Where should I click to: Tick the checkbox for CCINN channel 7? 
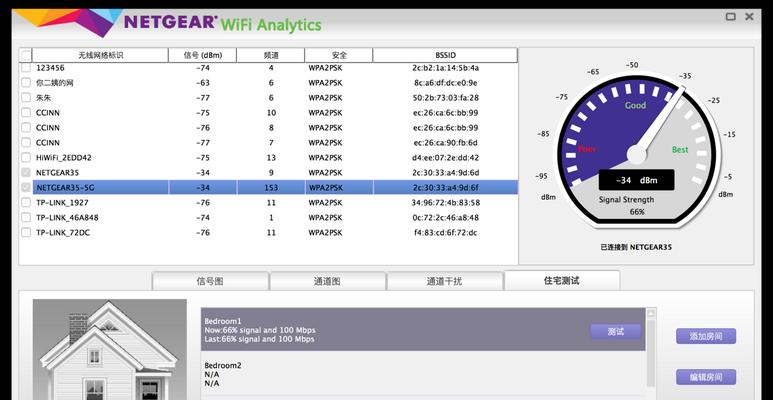(x=26, y=143)
